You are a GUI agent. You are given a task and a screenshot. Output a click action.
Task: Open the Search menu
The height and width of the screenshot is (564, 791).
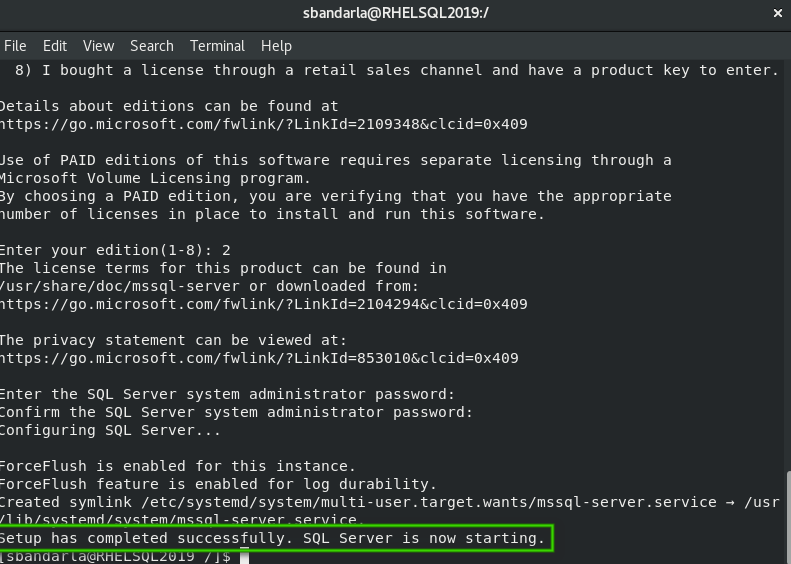[152, 46]
